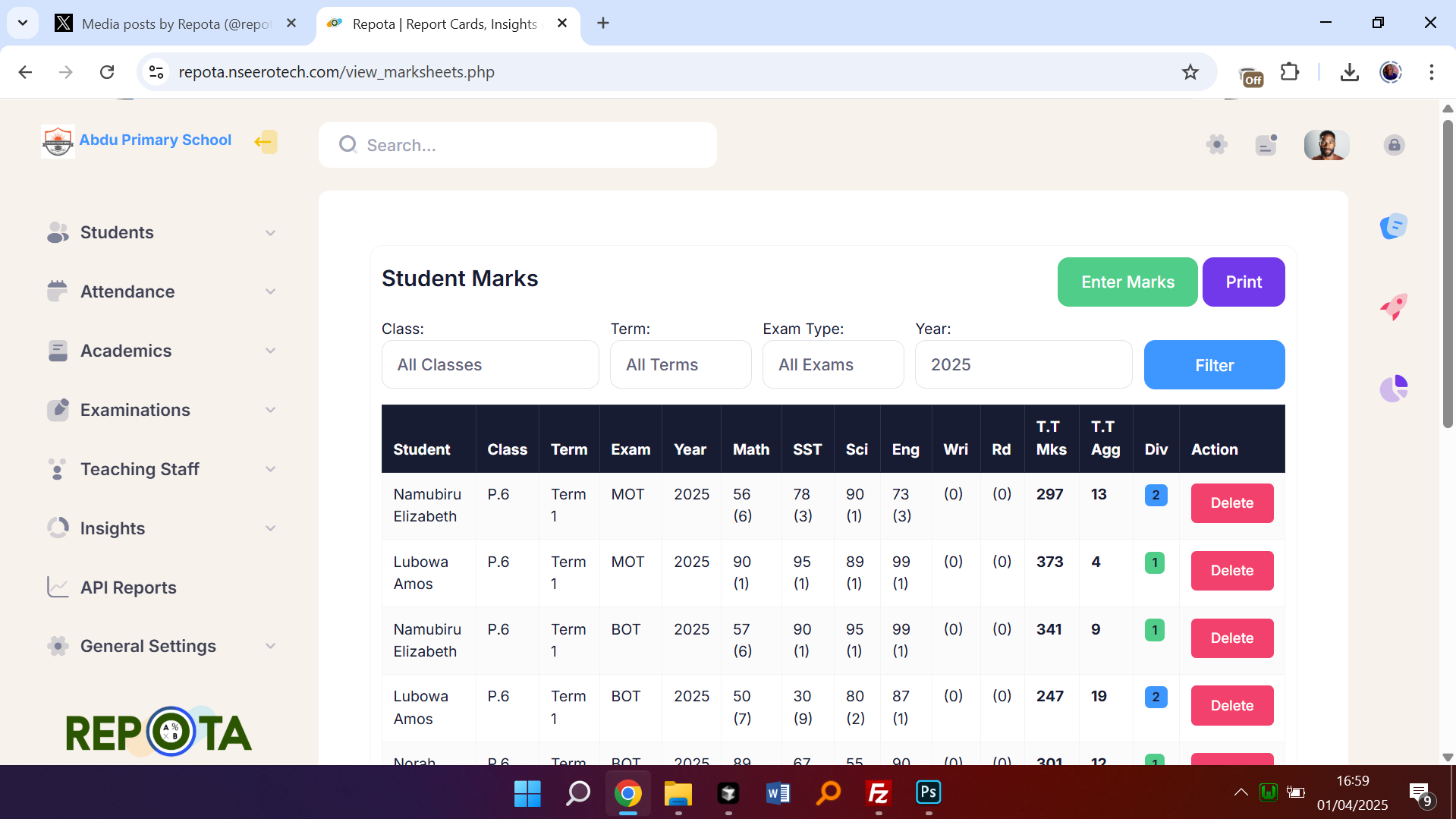The image size is (1456, 819).
Task: Click the red rocket side icon
Action: tap(1394, 307)
